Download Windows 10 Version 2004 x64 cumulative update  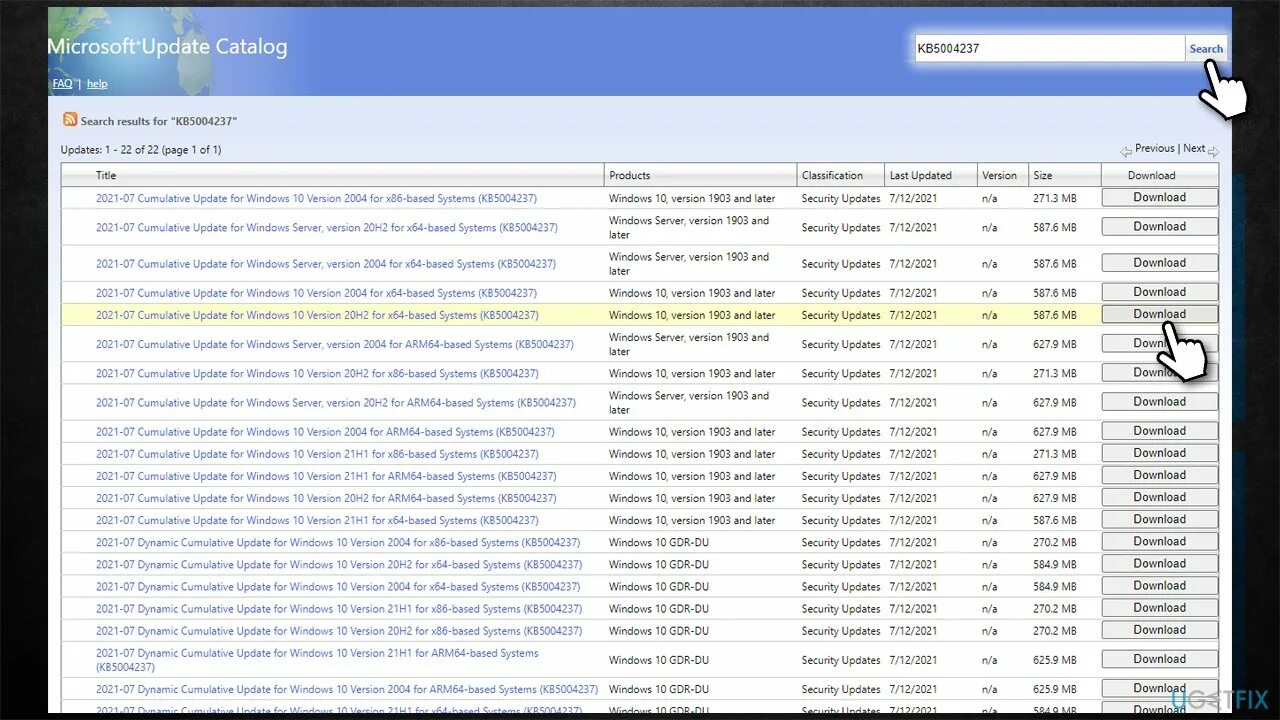1159,292
